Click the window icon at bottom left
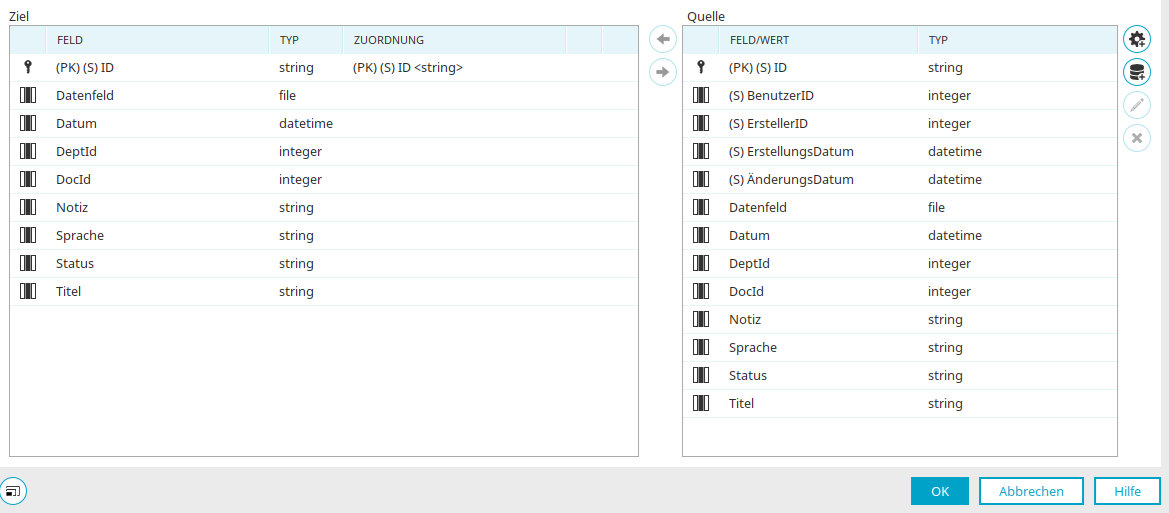 [13, 491]
